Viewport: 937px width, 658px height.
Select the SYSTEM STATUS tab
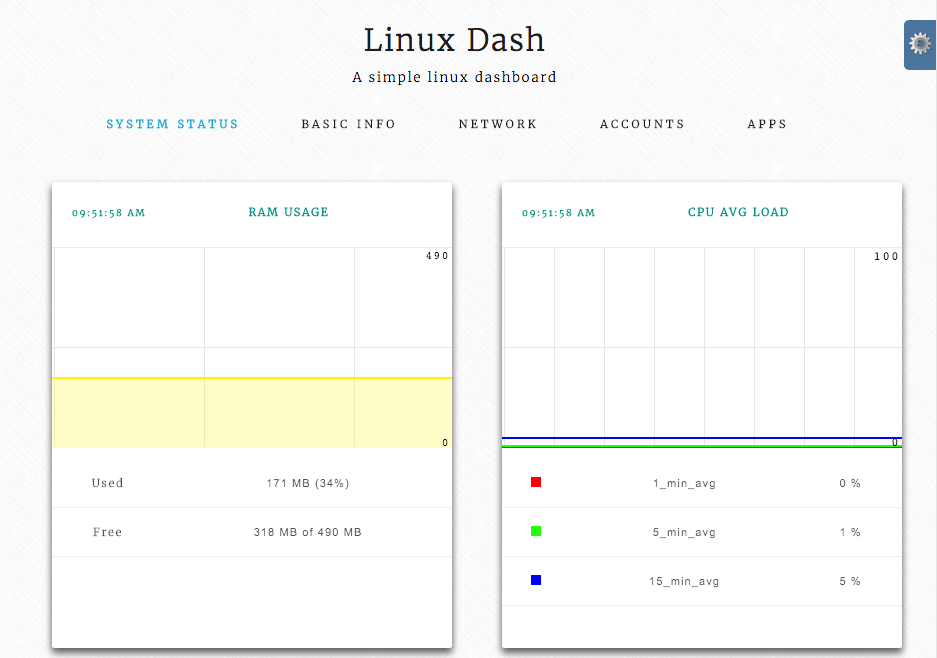coord(172,124)
